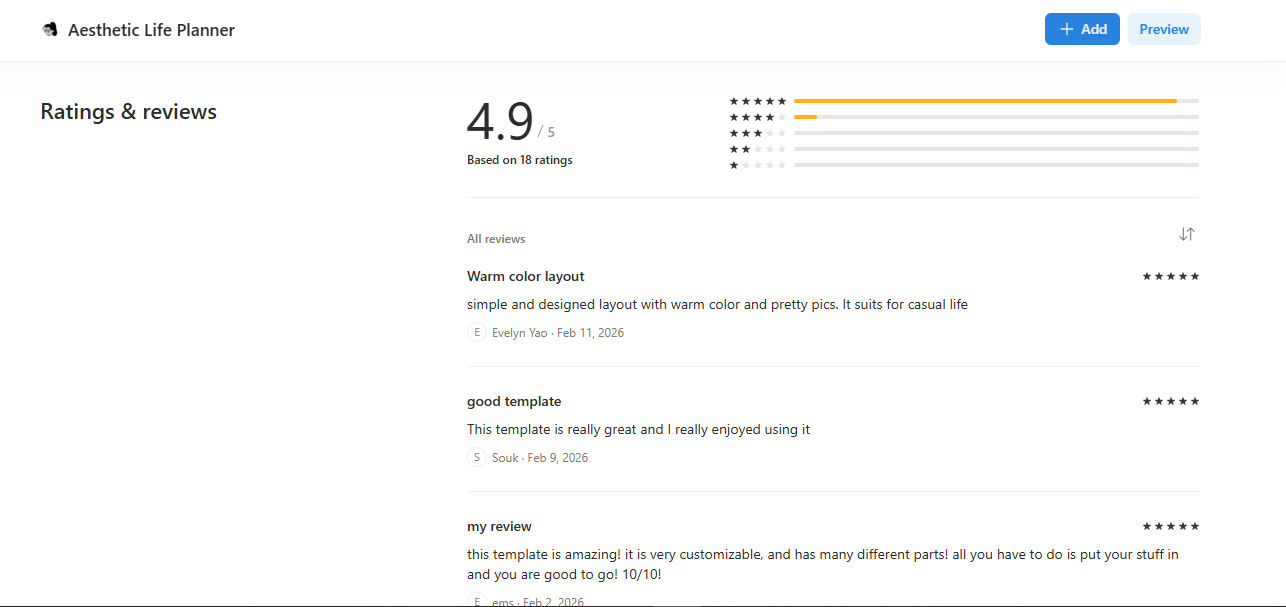Click reviewer name Evelyn Yao

pyautogui.click(x=519, y=333)
